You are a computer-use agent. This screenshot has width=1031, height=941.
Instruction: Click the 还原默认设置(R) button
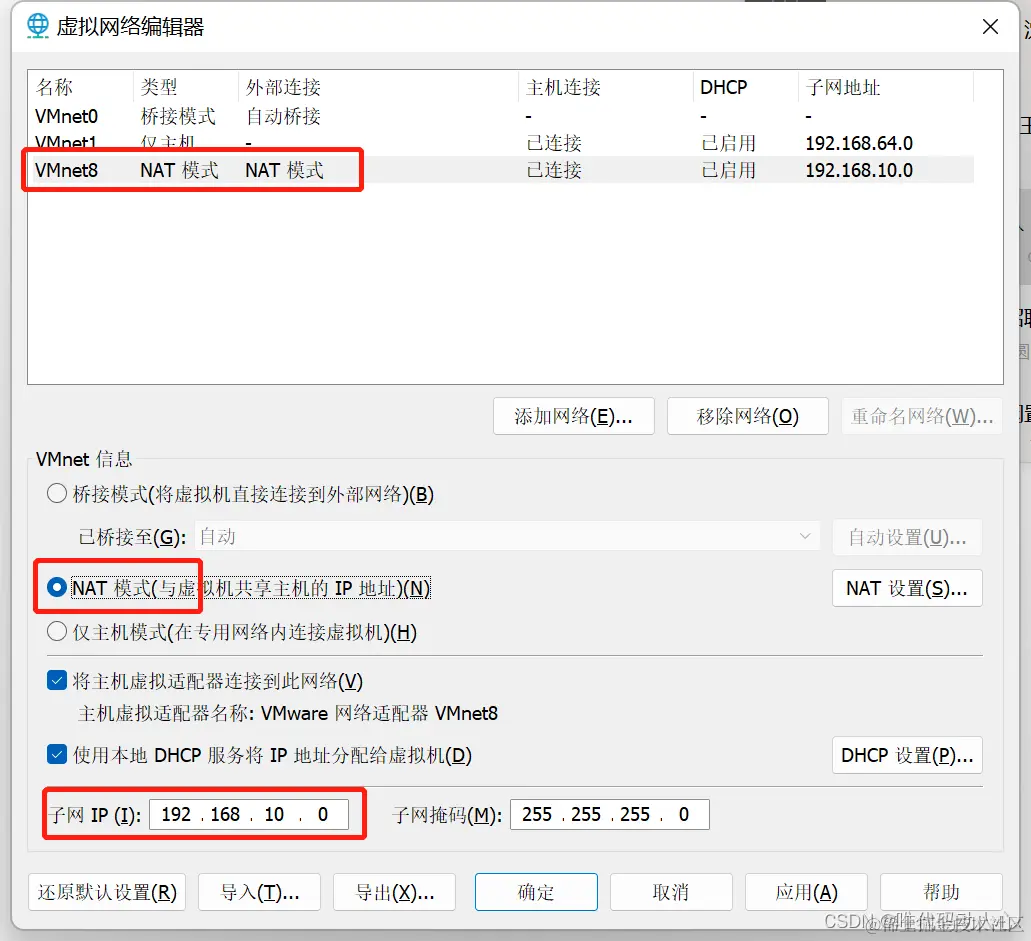pos(107,892)
